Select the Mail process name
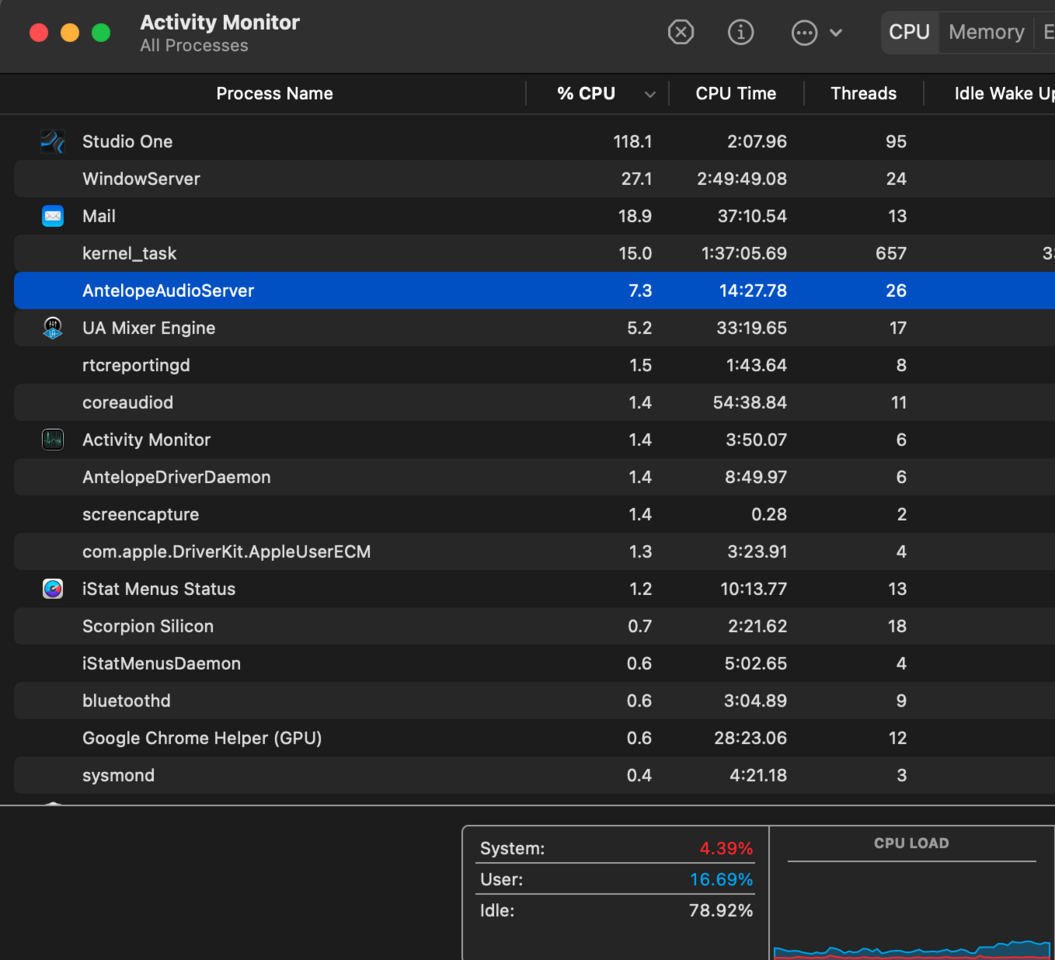 click(x=99, y=216)
